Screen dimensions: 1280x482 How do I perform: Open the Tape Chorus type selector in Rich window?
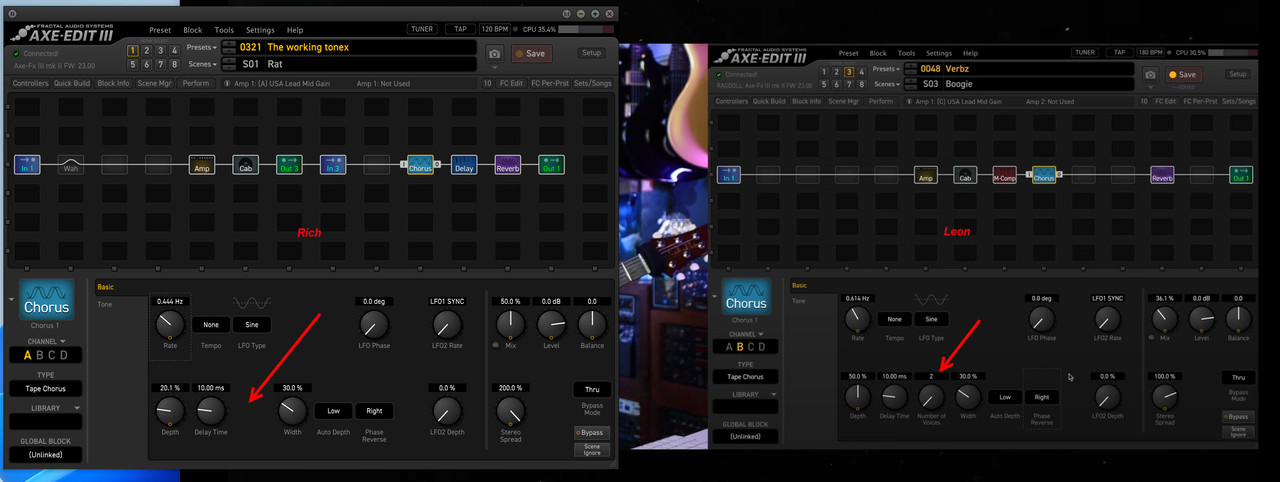45,388
